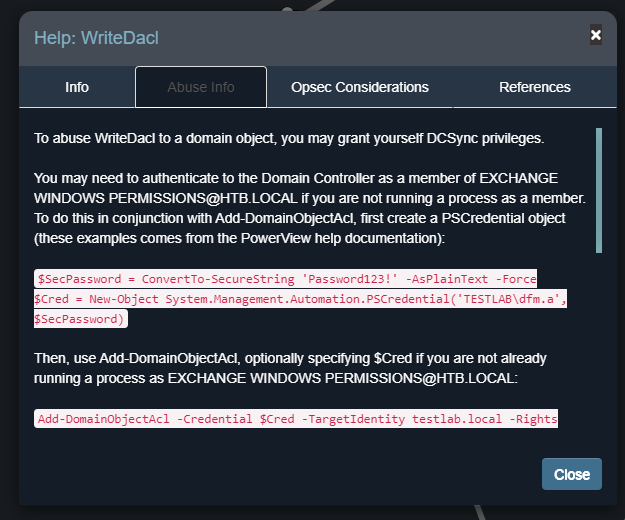Switch to the Info tab

pos(77,87)
